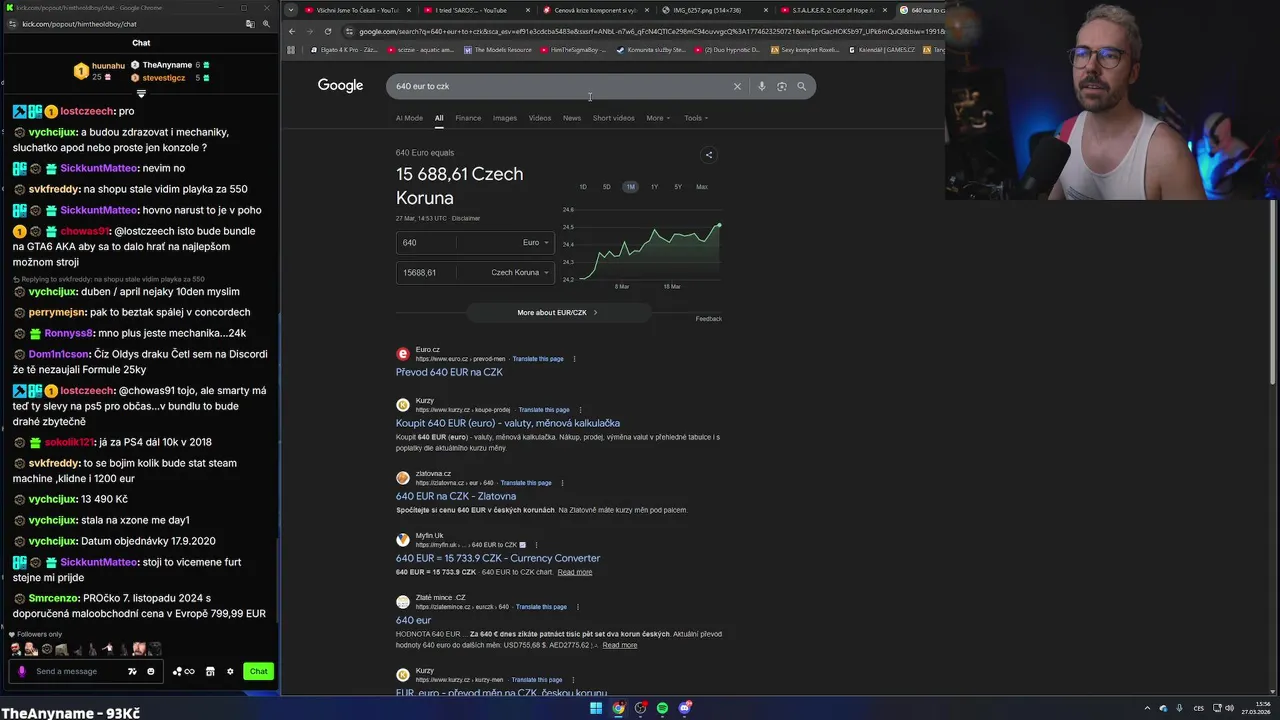Switch to the News results tab
Image resolution: width=1280 pixels, height=720 pixels.
point(572,118)
